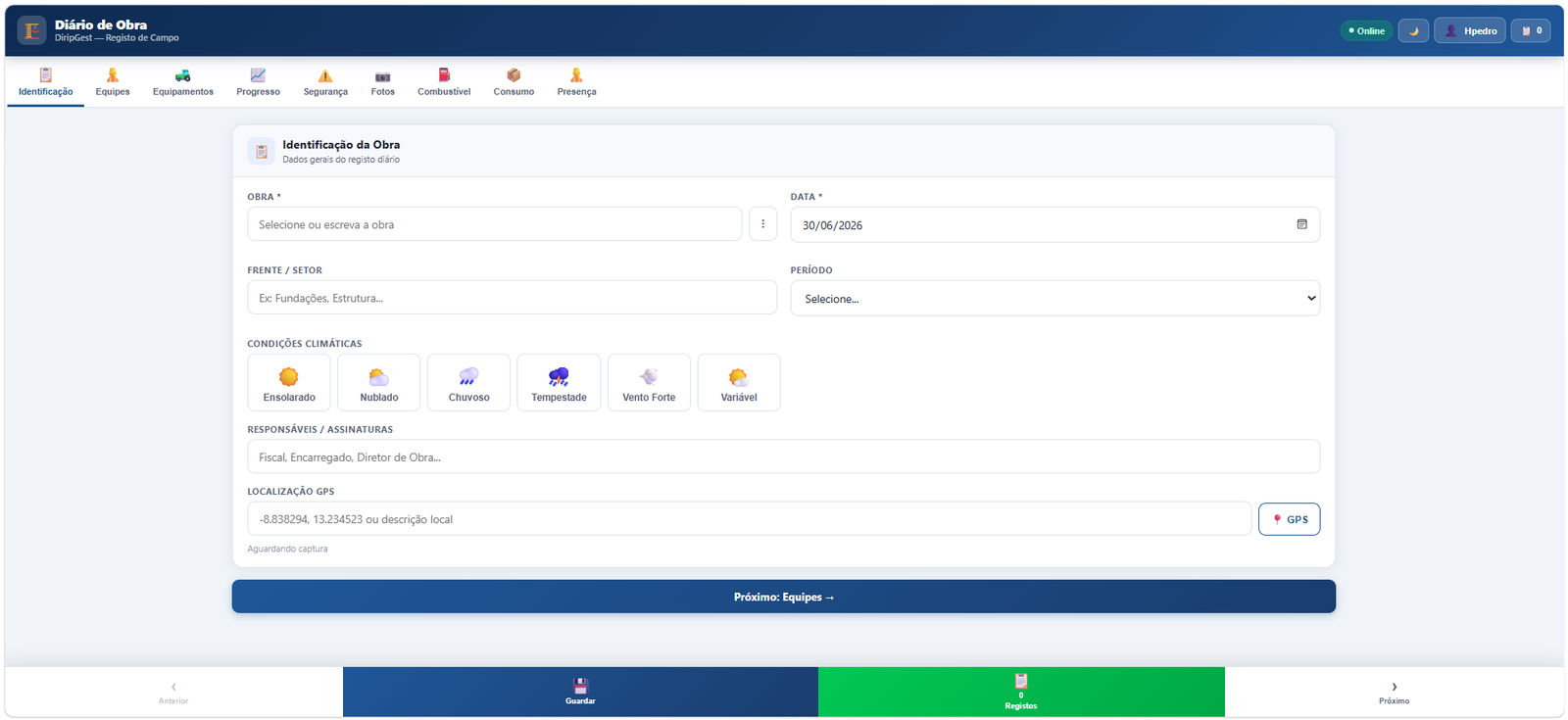
Task: Switch to the Progresso tab
Action: (x=258, y=82)
